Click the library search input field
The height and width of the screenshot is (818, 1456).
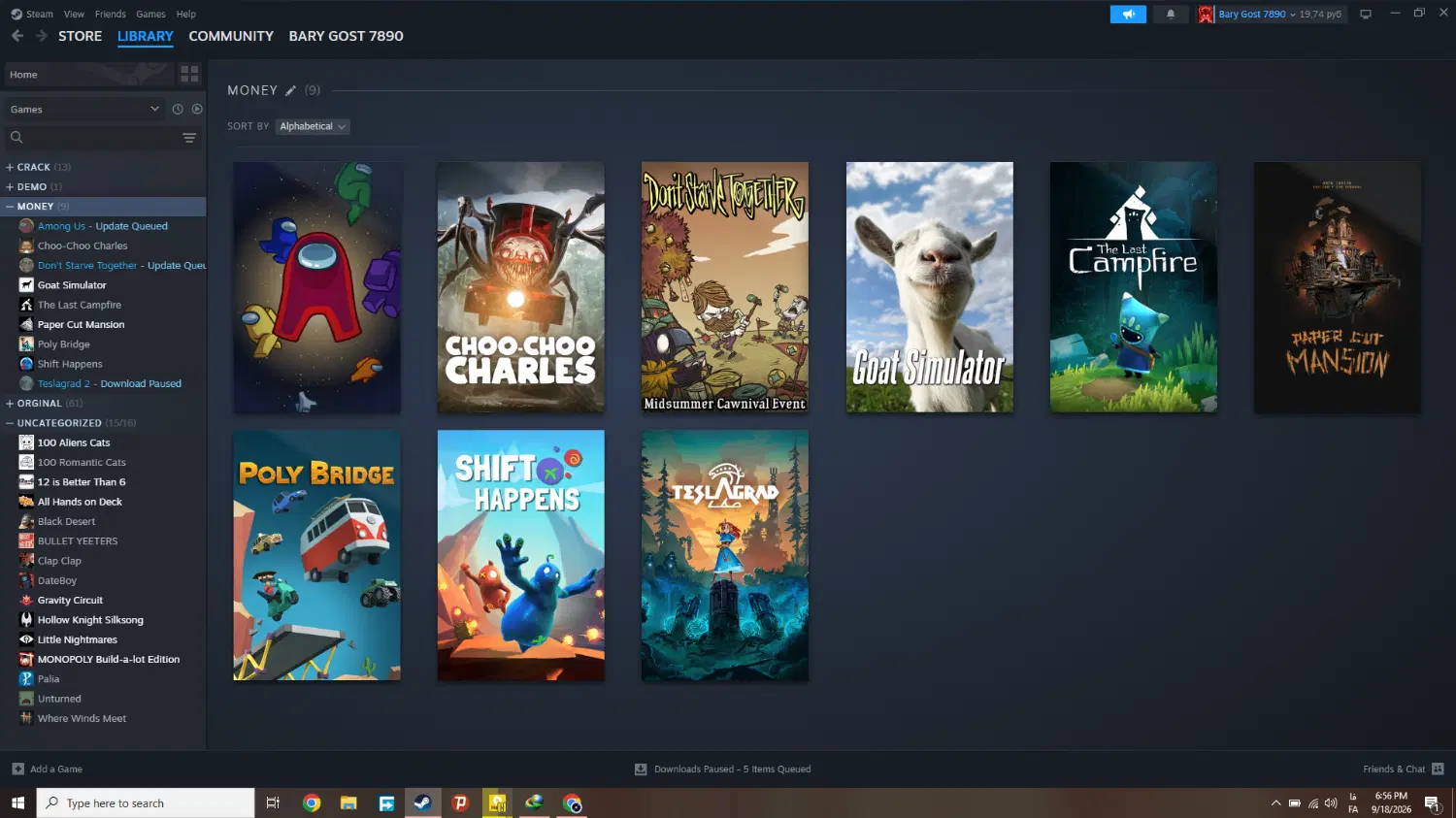[x=102, y=138]
